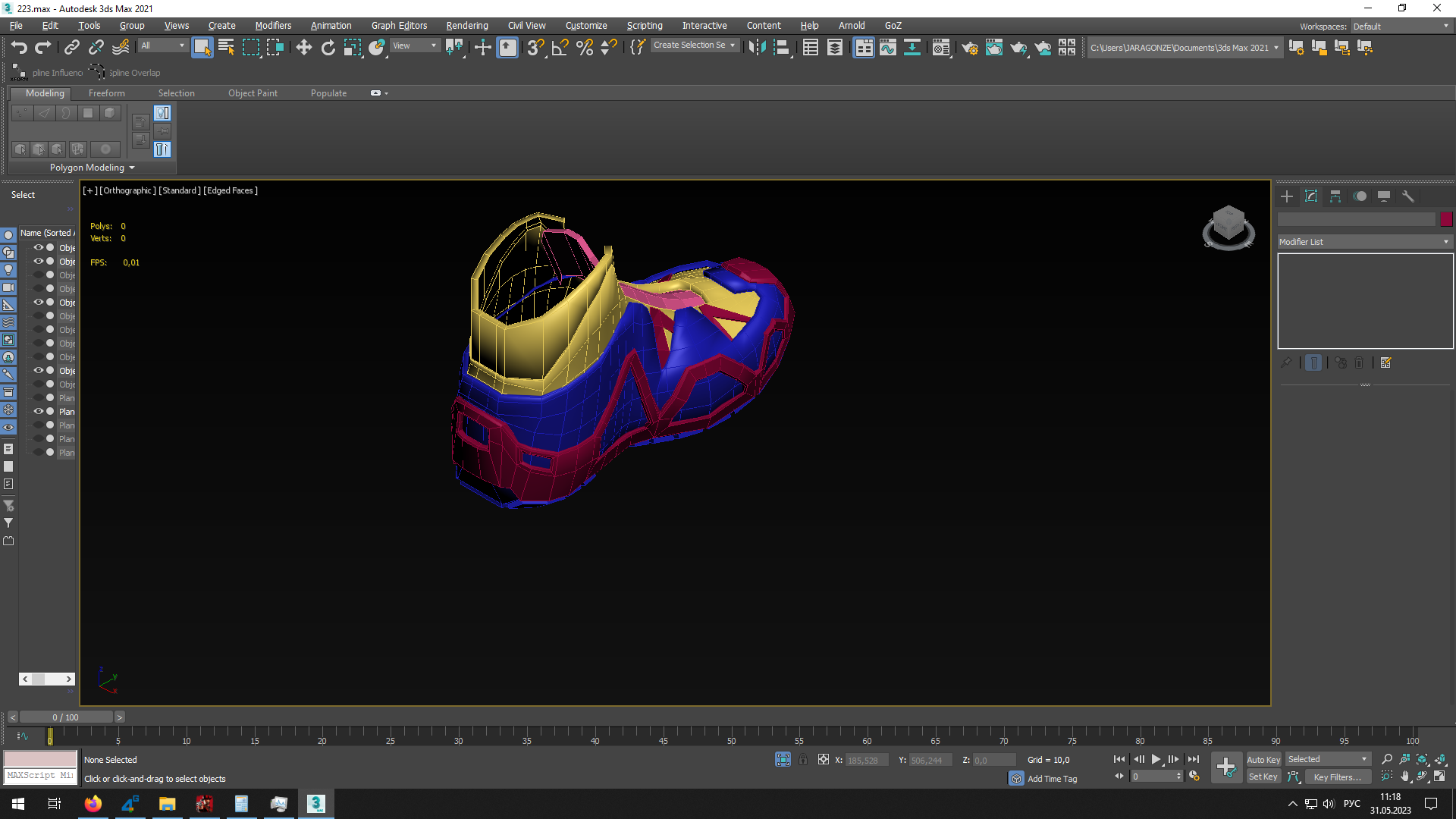The width and height of the screenshot is (1456, 819).
Task: Click the Select and Link icon
Action: [x=71, y=48]
